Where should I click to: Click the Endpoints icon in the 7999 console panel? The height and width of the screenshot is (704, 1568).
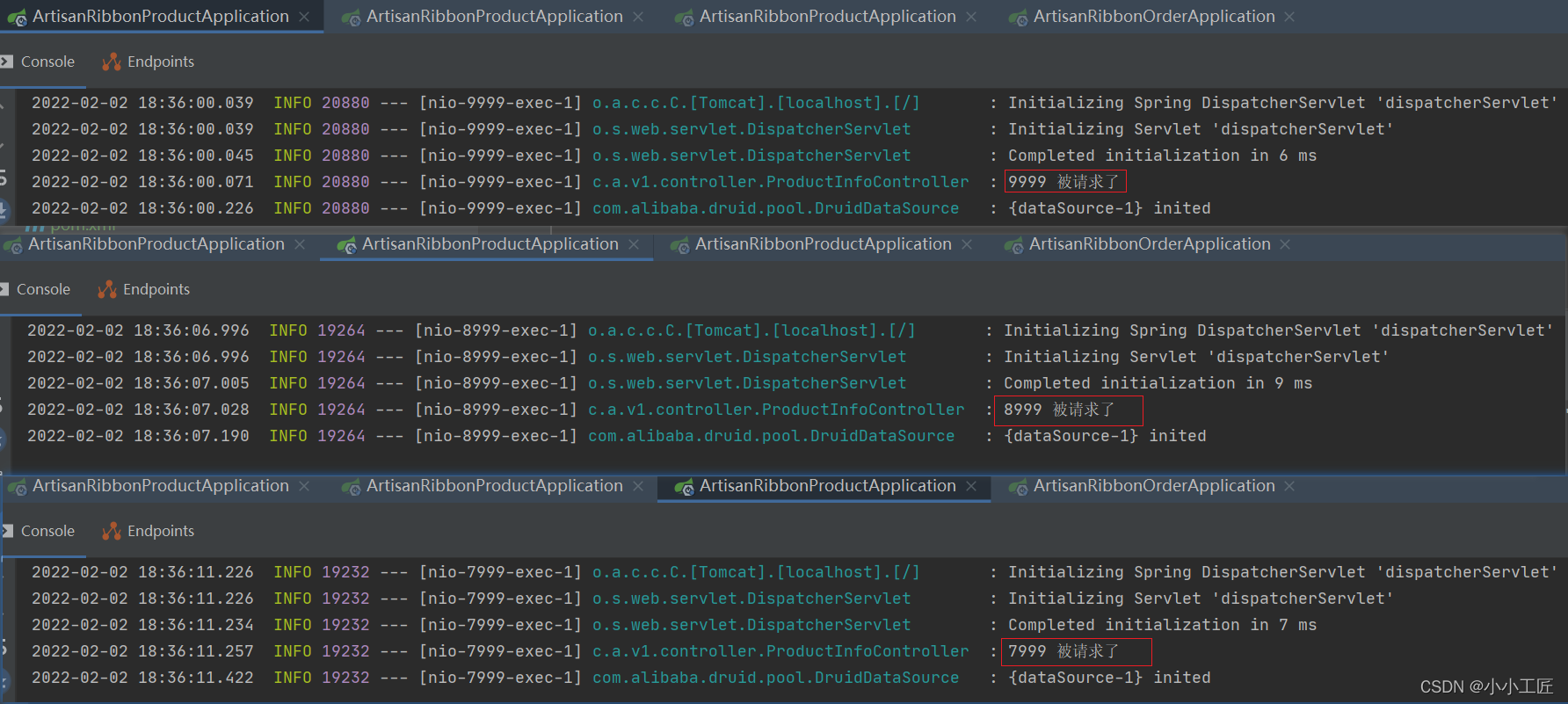pyautogui.click(x=112, y=531)
